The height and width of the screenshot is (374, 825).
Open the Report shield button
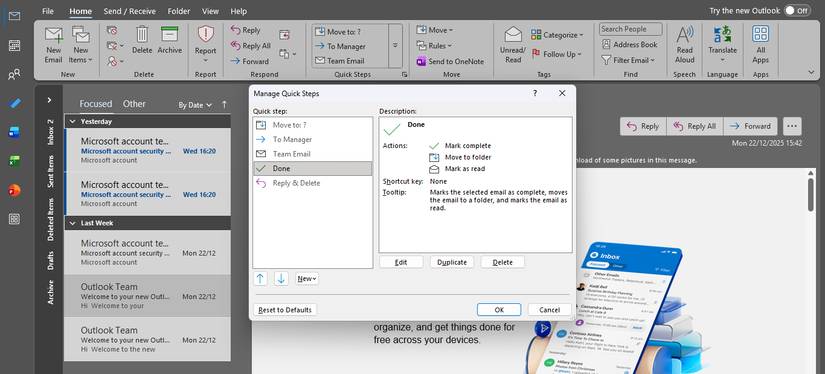pos(205,44)
